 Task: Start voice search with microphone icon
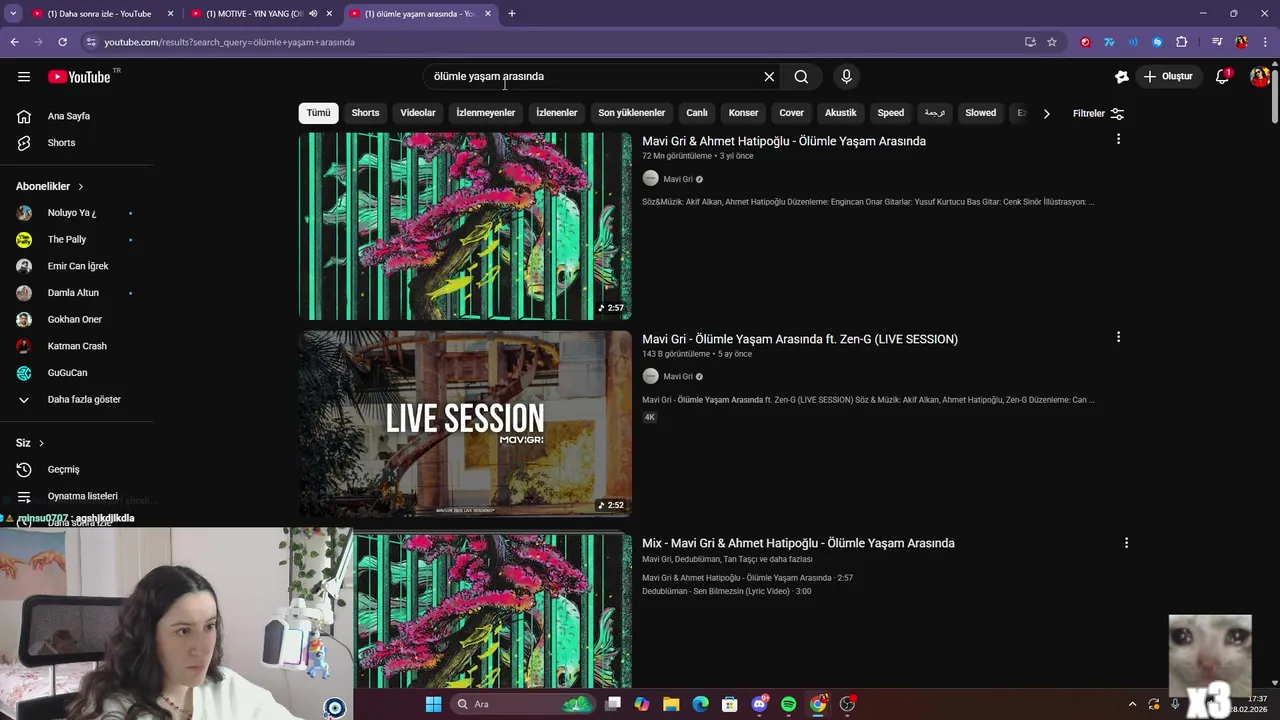846,76
